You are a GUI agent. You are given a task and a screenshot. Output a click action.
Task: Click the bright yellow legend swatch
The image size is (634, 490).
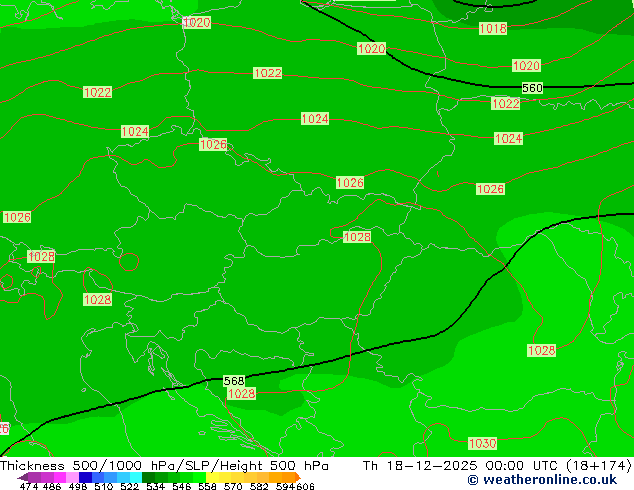(x=212, y=477)
